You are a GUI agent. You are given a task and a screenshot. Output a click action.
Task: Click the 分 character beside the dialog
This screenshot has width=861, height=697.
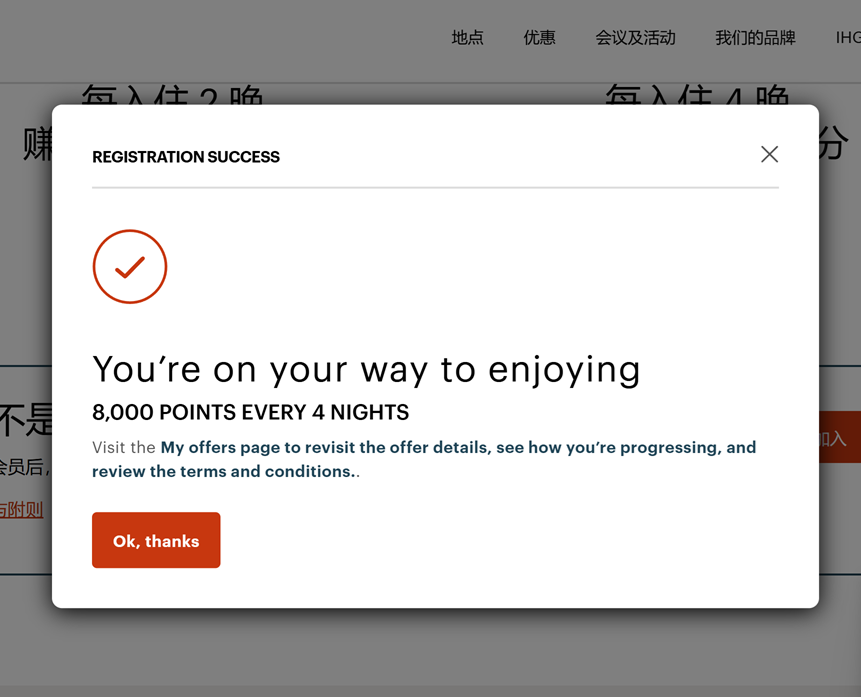tap(834, 143)
